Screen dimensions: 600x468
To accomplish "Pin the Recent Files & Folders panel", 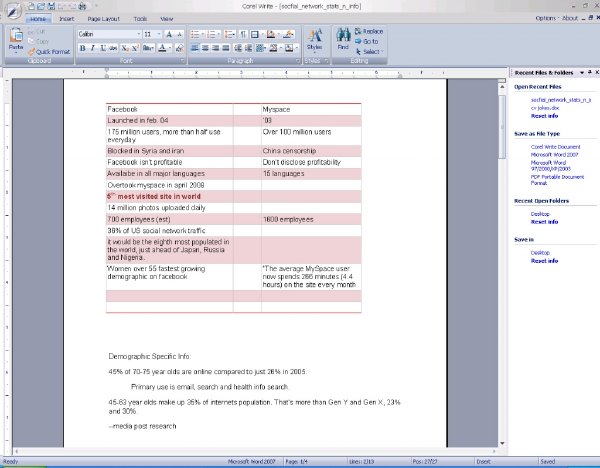I will (x=590, y=72).
